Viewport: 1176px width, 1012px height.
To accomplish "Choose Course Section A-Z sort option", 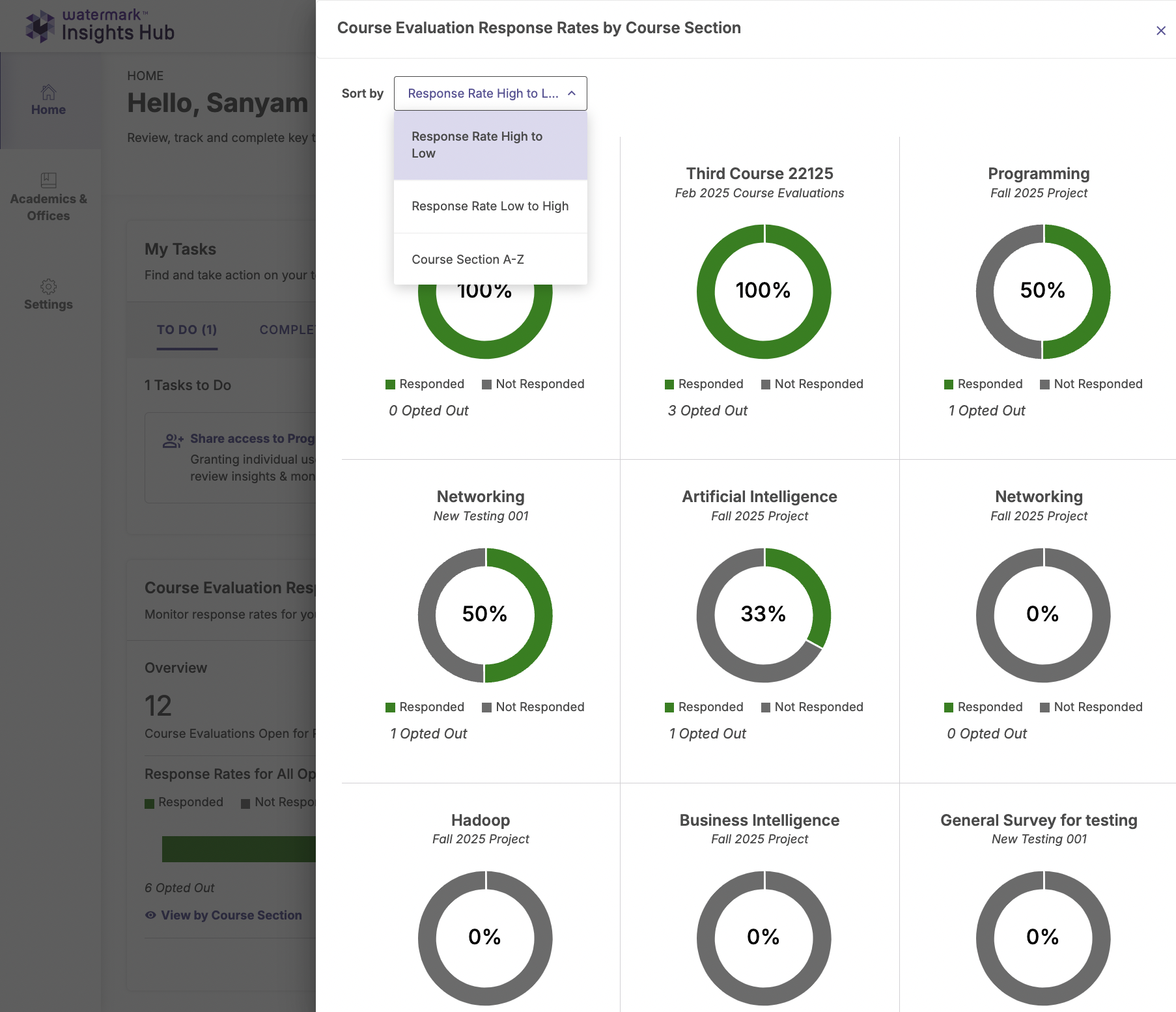I will (x=490, y=259).
